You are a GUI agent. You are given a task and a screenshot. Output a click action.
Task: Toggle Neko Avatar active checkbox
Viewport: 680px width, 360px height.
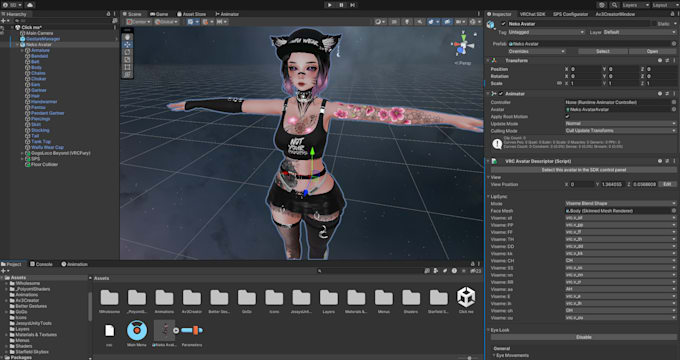(503, 24)
